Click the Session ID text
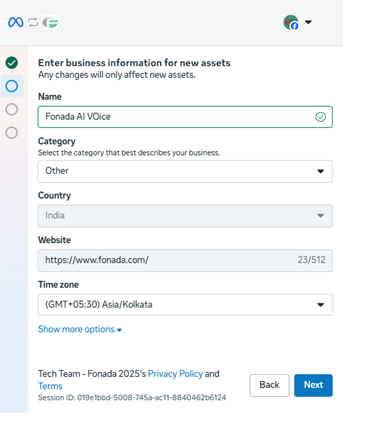380x440 pixels. [x=132, y=398]
